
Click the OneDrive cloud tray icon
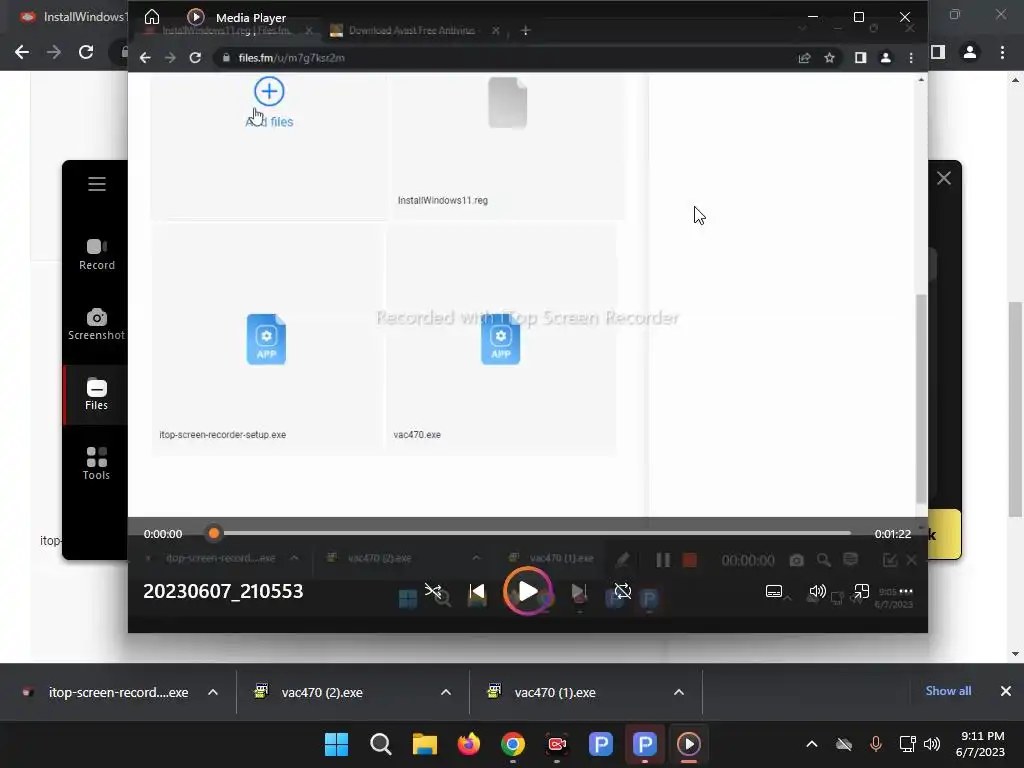click(x=844, y=744)
